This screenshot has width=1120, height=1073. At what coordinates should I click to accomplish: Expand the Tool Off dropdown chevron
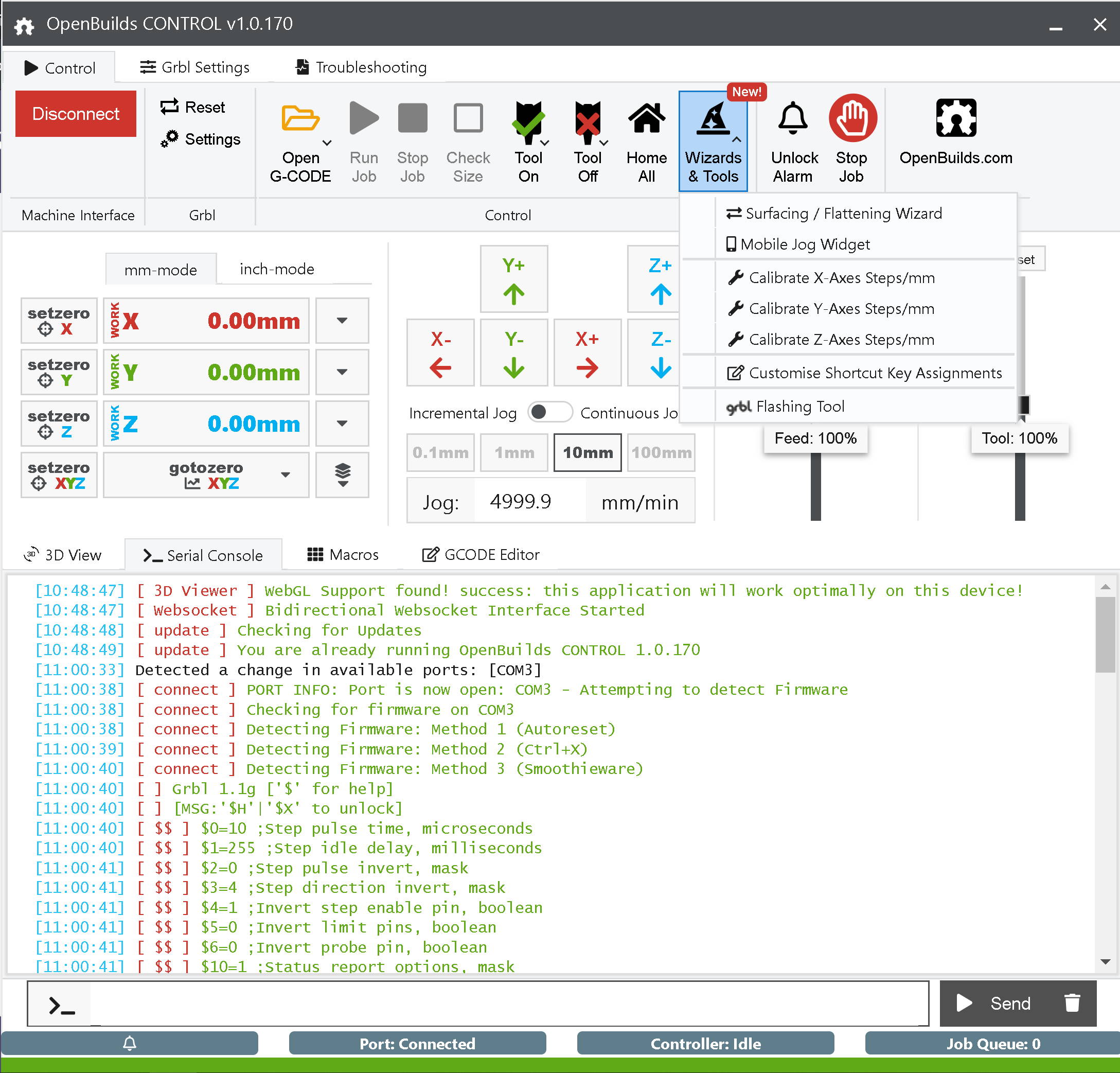click(x=604, y=143)
